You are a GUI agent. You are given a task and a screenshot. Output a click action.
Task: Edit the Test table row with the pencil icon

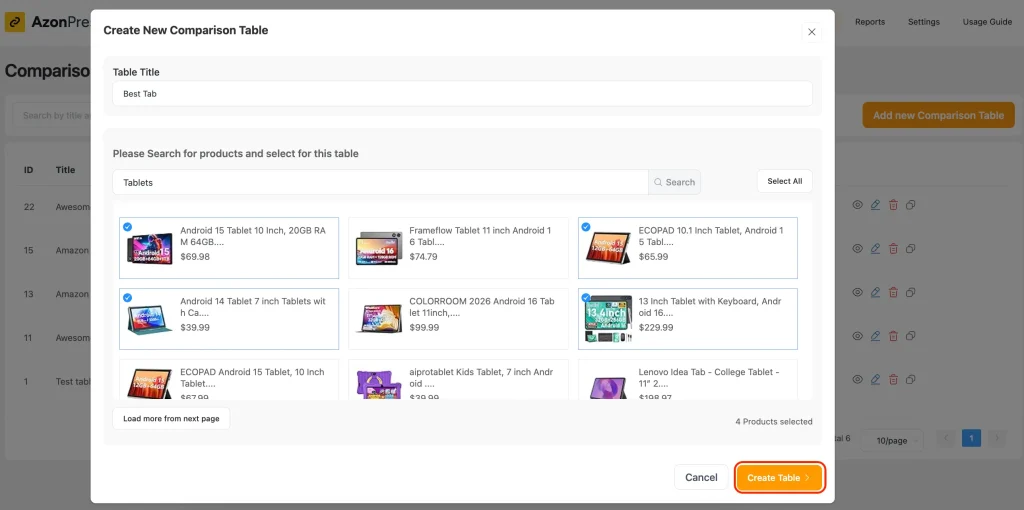(x=875, y=379)
